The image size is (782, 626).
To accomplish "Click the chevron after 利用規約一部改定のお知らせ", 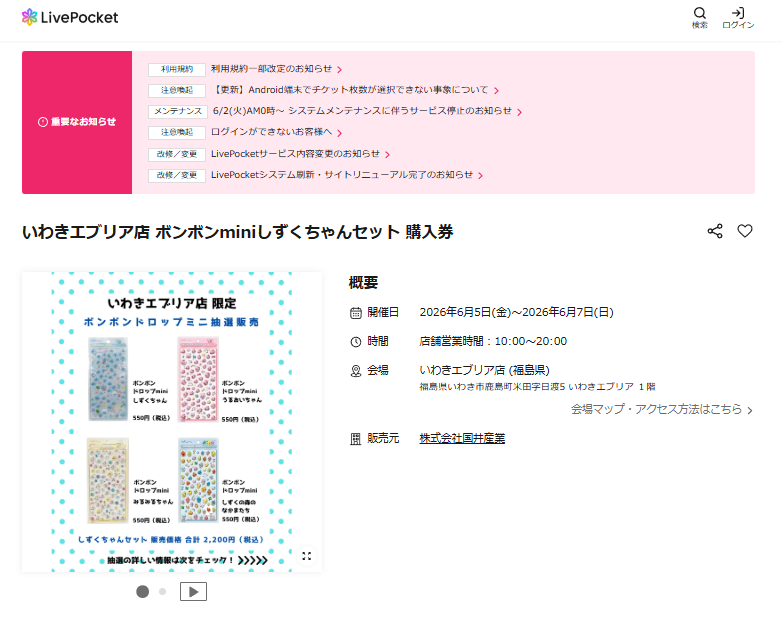I will pos(340,70).
